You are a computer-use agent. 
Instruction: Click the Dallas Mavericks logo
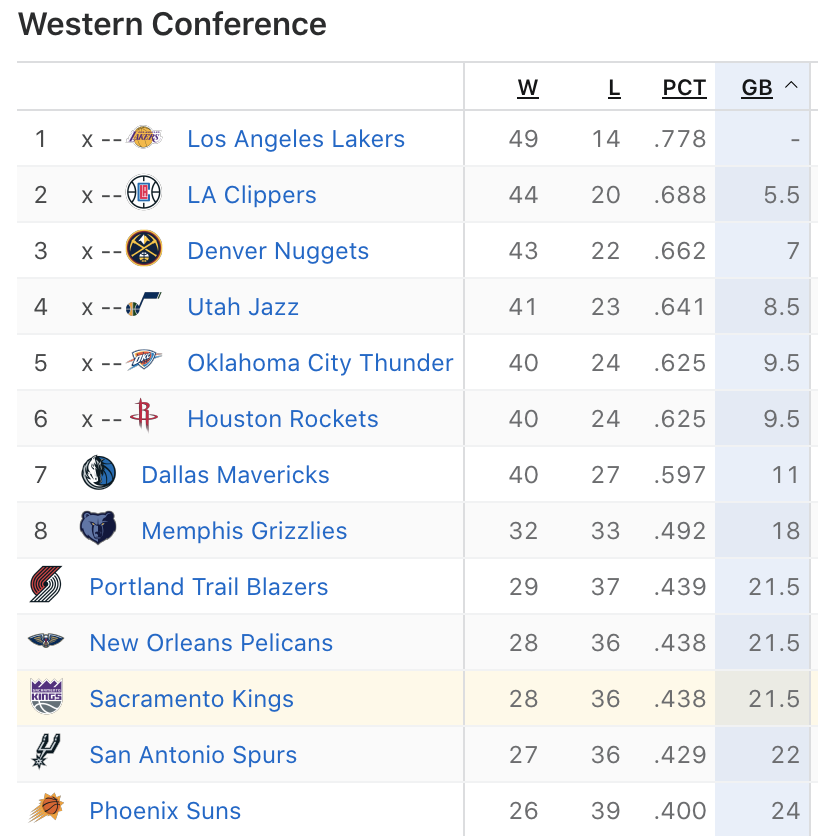point(99,473)
